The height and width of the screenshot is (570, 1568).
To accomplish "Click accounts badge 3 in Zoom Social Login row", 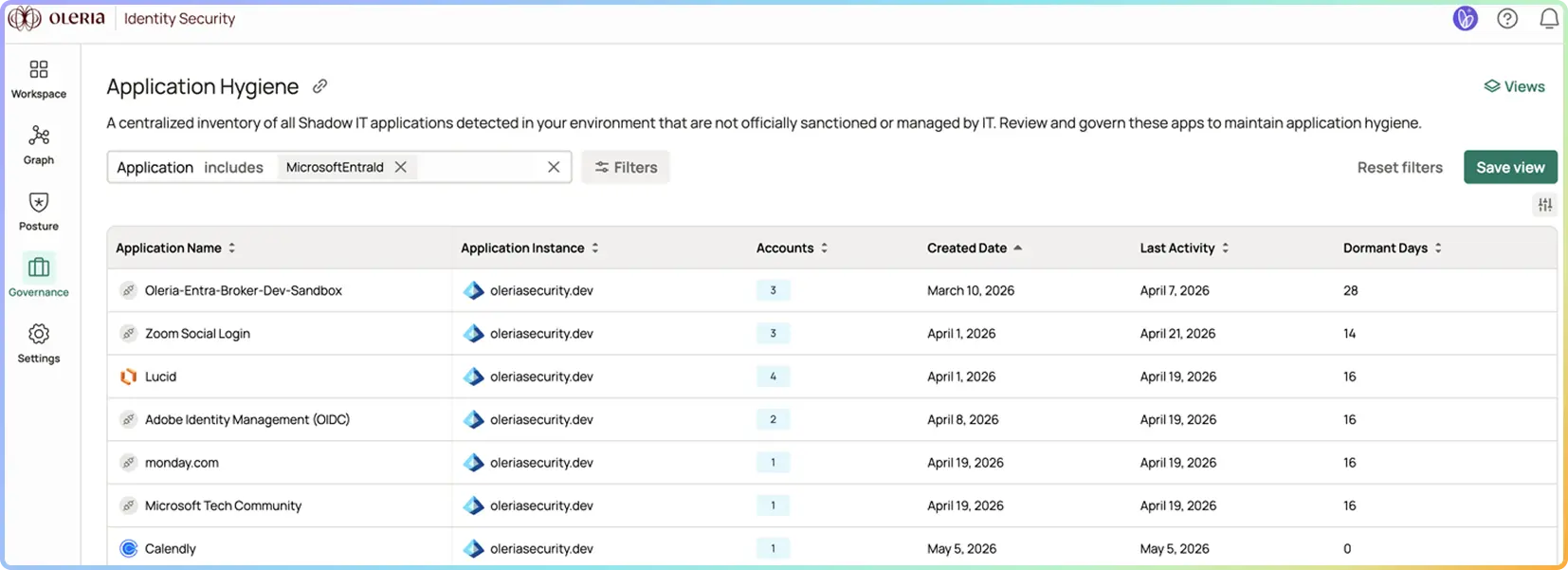I will (x=773, y=333).
